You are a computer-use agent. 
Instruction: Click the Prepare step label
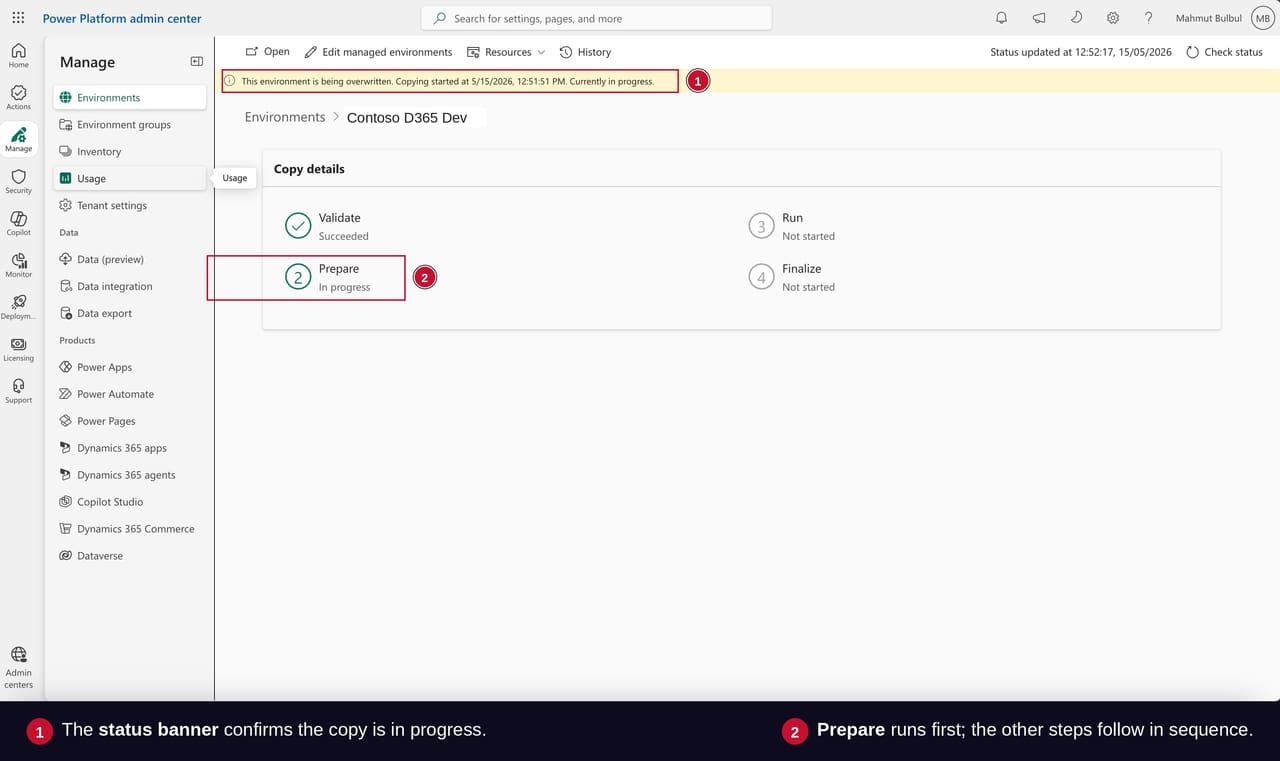pos(339,269)
